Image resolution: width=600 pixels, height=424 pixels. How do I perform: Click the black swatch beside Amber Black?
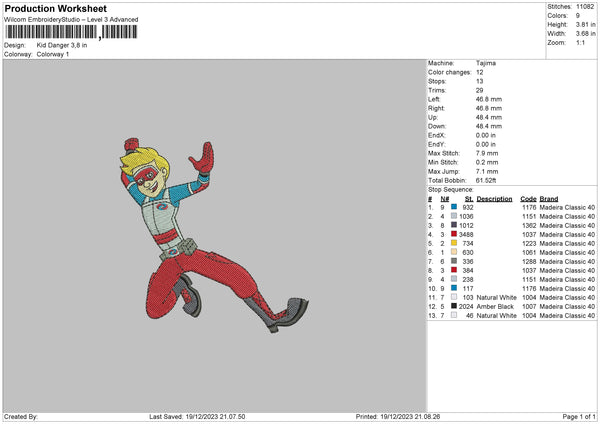pyautogui.click(x=454, y=306)
